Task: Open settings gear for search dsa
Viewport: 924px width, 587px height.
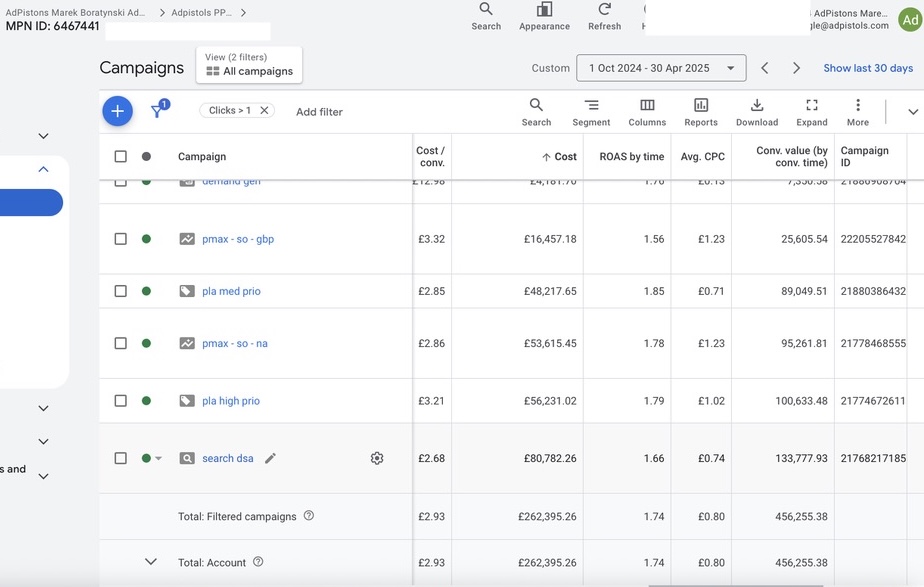Action: coord(377,458)
